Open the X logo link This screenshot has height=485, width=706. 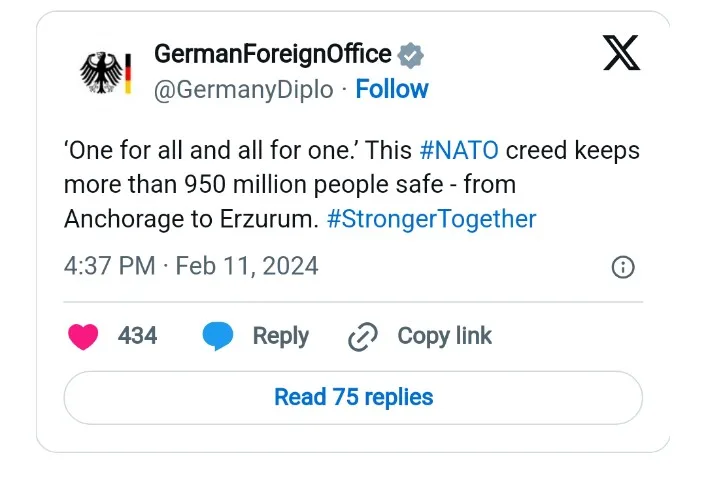(x=621, y=51)
